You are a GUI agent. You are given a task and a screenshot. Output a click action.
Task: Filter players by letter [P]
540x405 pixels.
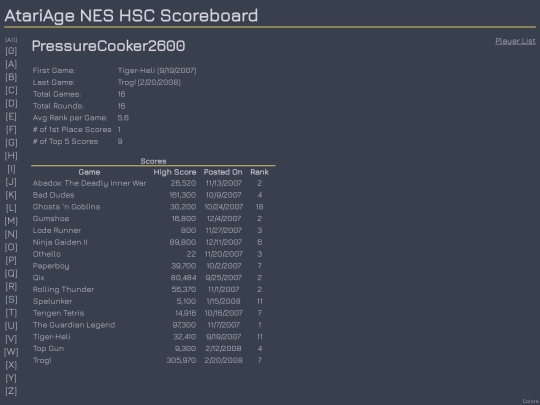pos(11,260)
